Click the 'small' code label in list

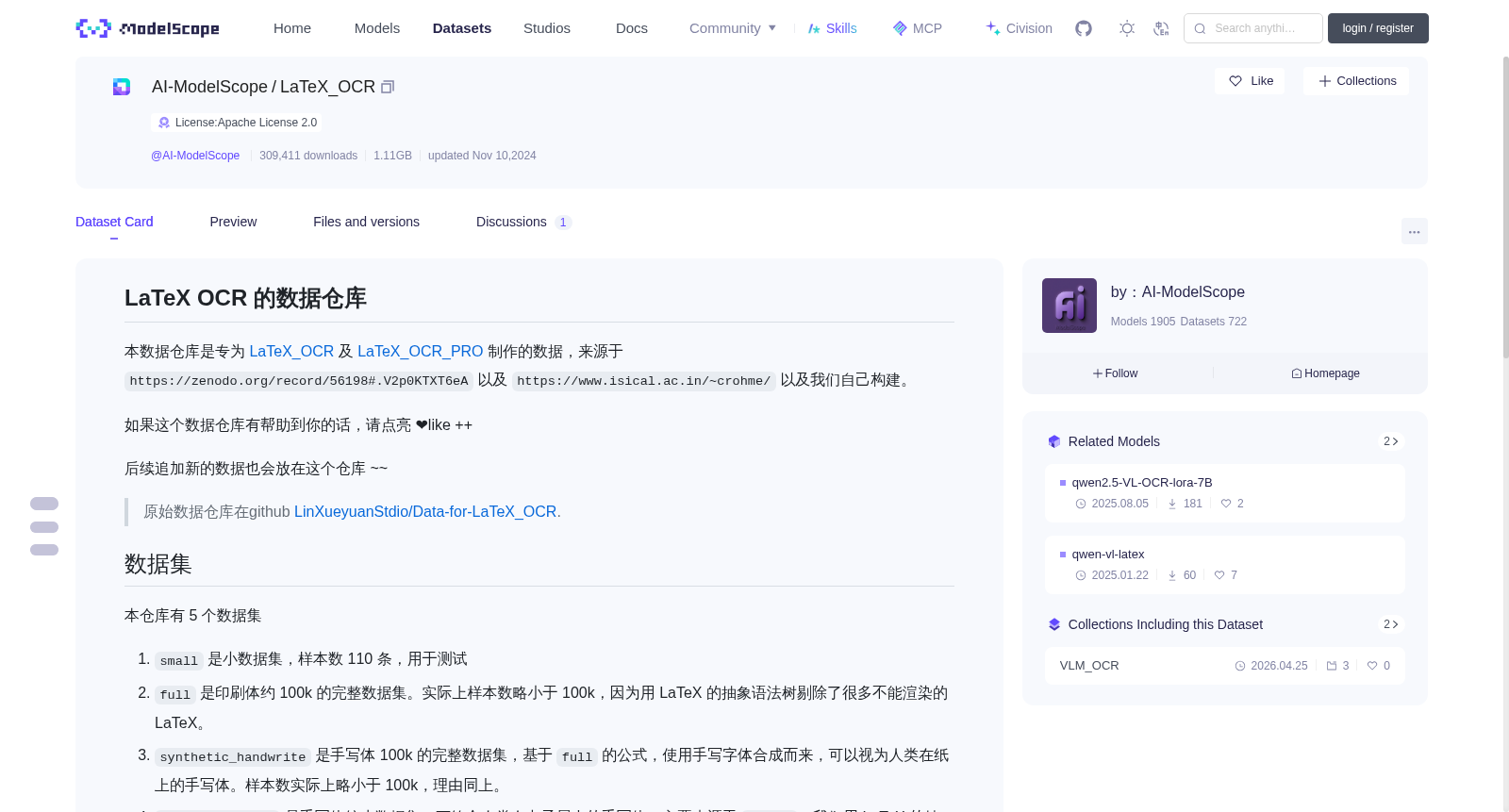point(179,661)
